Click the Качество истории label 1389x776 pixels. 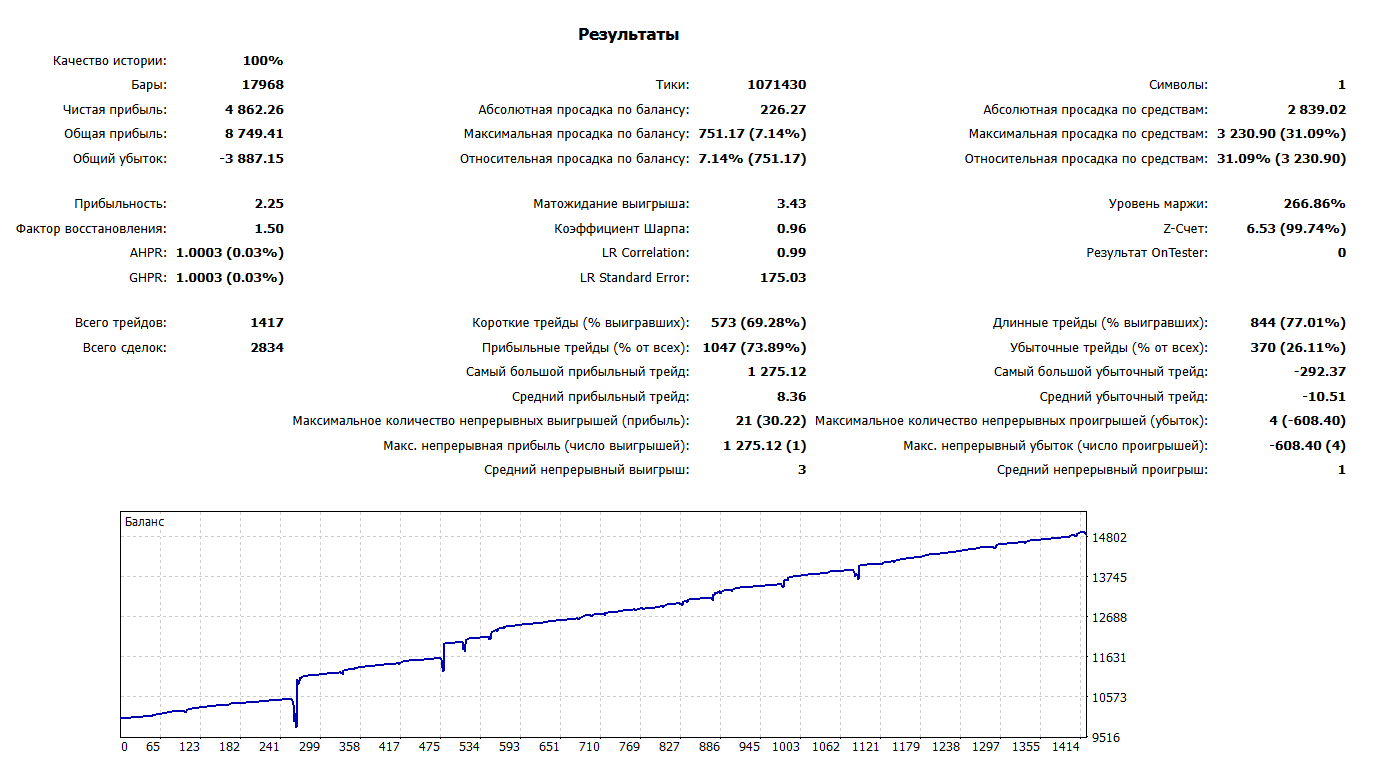click(x=110, y=61)
